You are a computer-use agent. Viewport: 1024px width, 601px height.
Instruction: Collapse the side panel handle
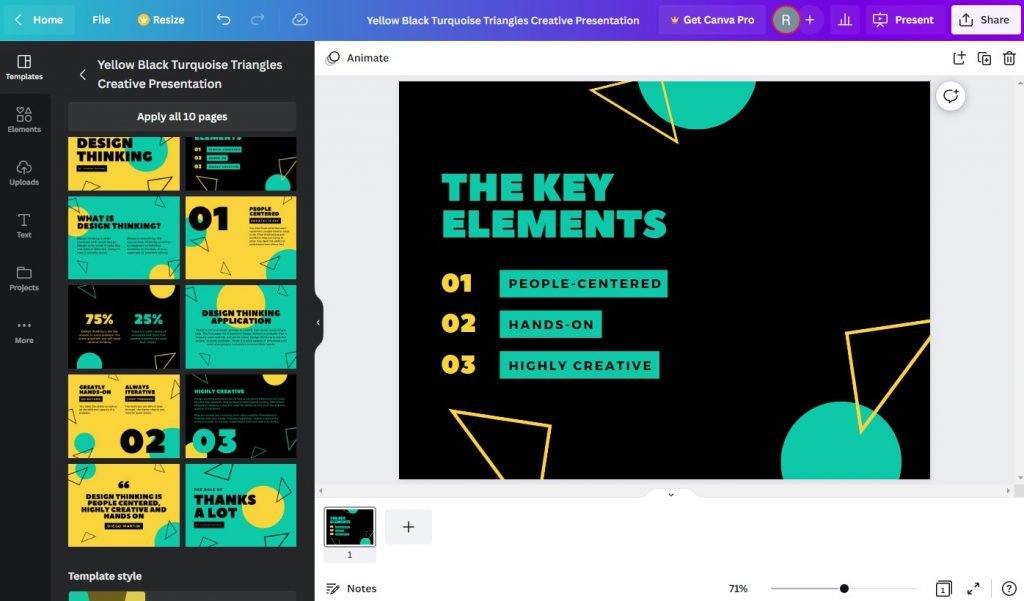point(318,322)
